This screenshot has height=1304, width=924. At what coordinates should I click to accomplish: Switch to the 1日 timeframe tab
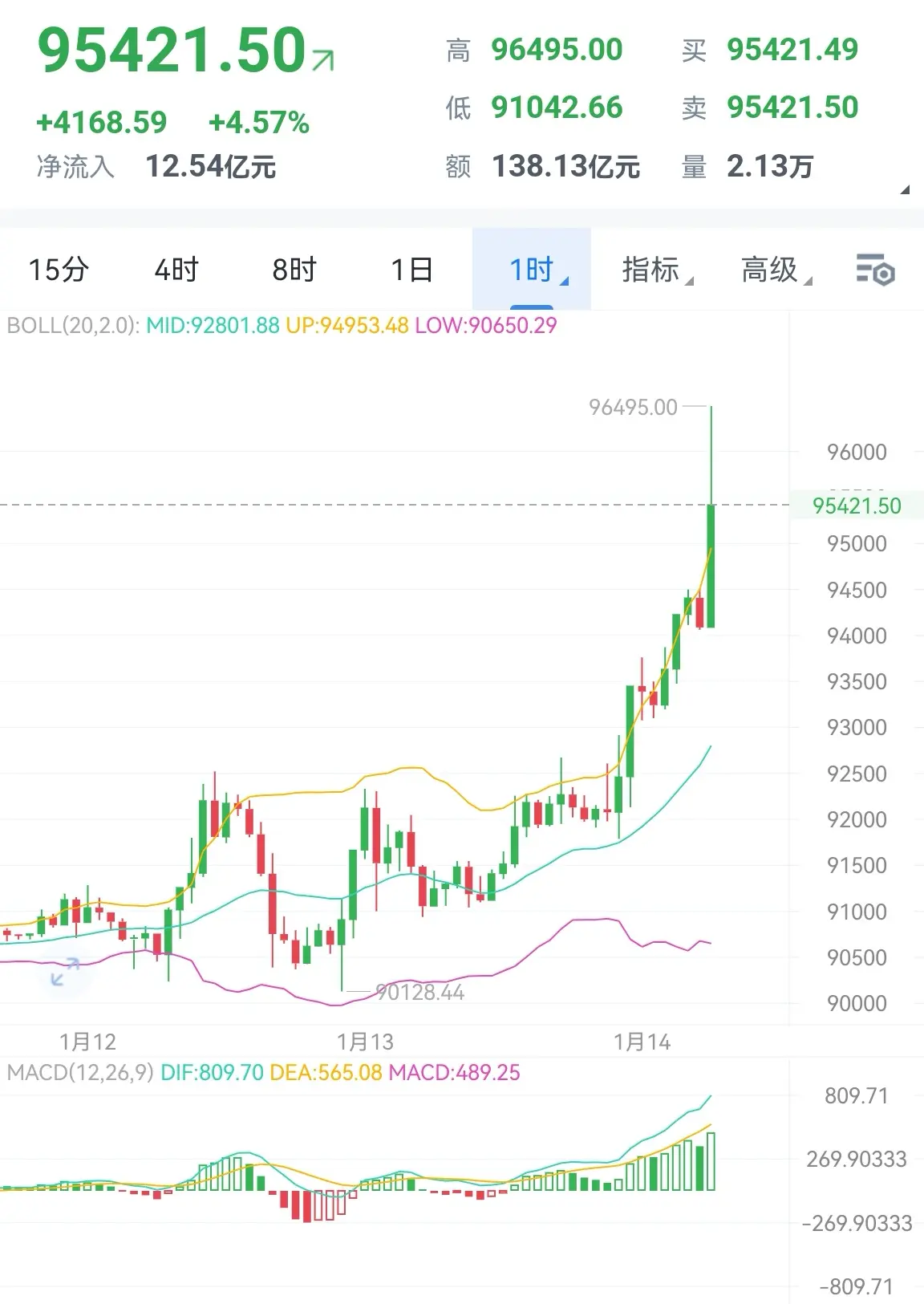412,270
